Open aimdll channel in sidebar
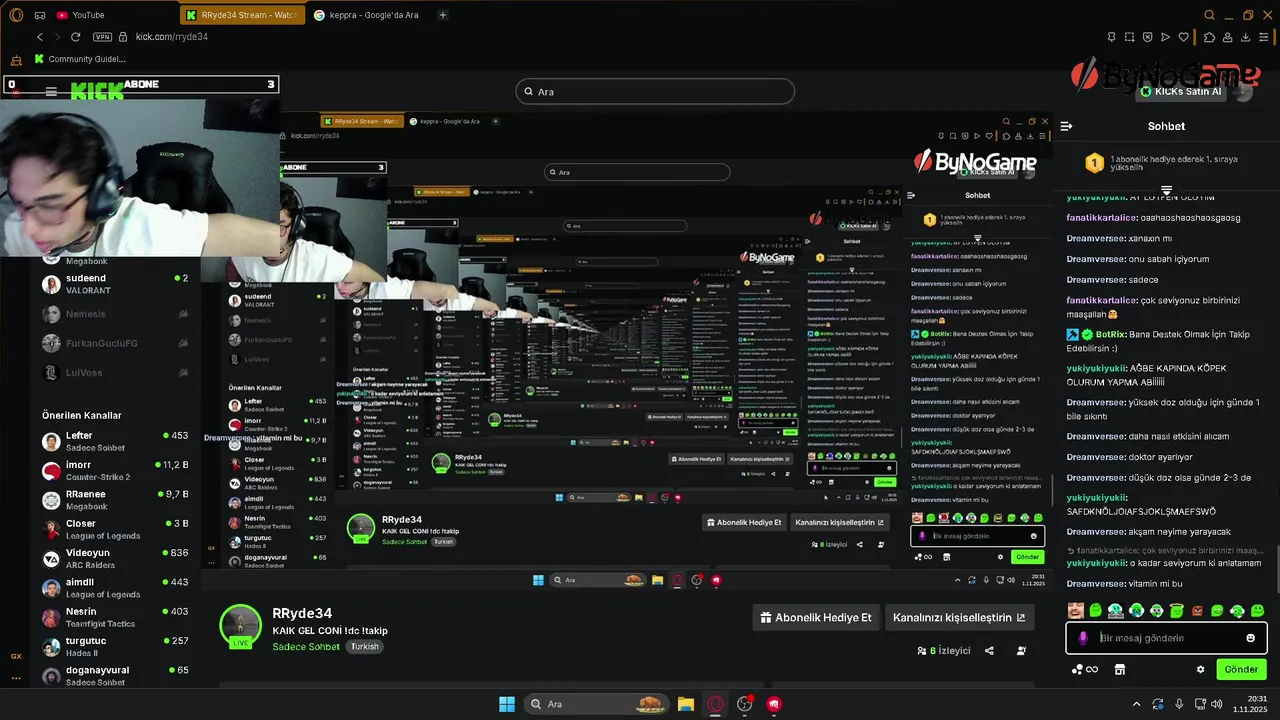Image resolution: width=1280 pixels, height=720 pixels. (x=115, y=587)
